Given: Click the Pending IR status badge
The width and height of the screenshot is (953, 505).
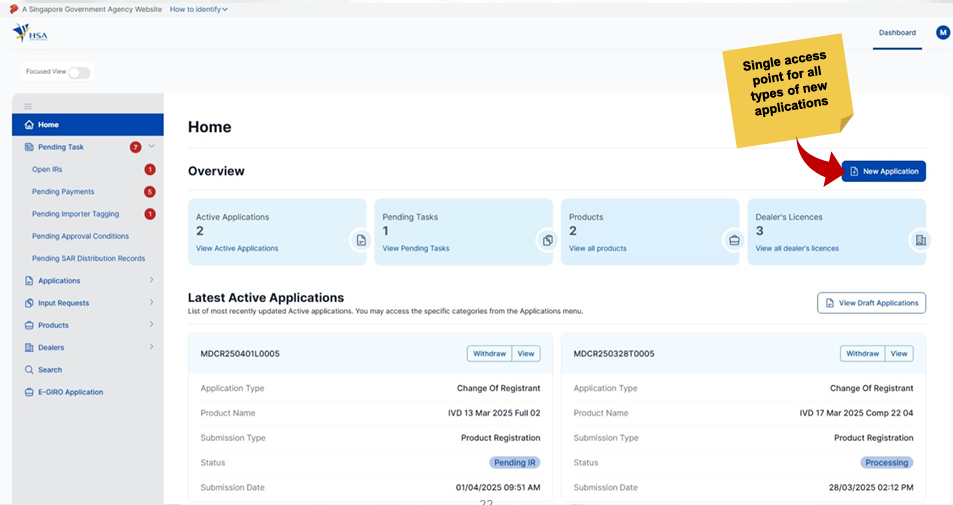Looking at the screenshot, I should pyautogui.click(x=515, y=462).
